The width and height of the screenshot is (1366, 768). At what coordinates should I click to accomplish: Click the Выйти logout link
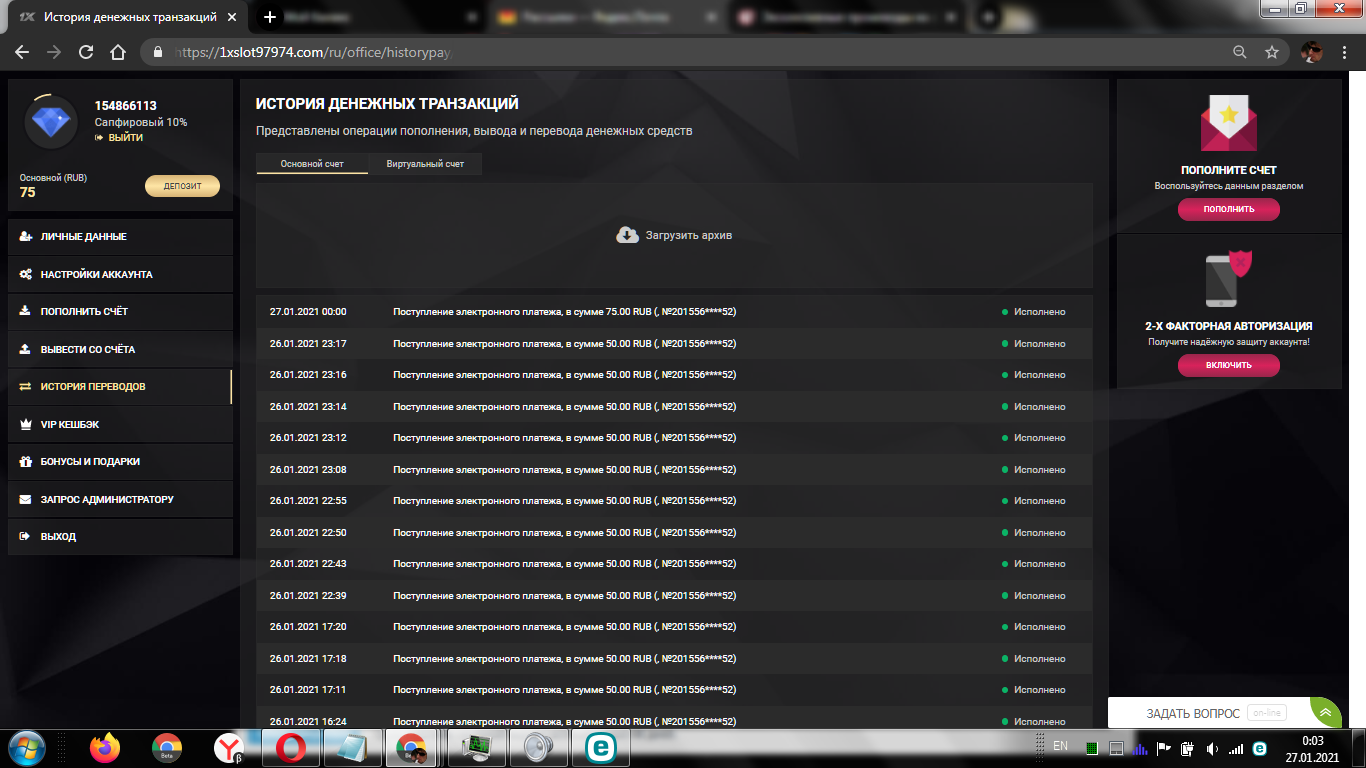pyautogui.click(x=119, y=138)
